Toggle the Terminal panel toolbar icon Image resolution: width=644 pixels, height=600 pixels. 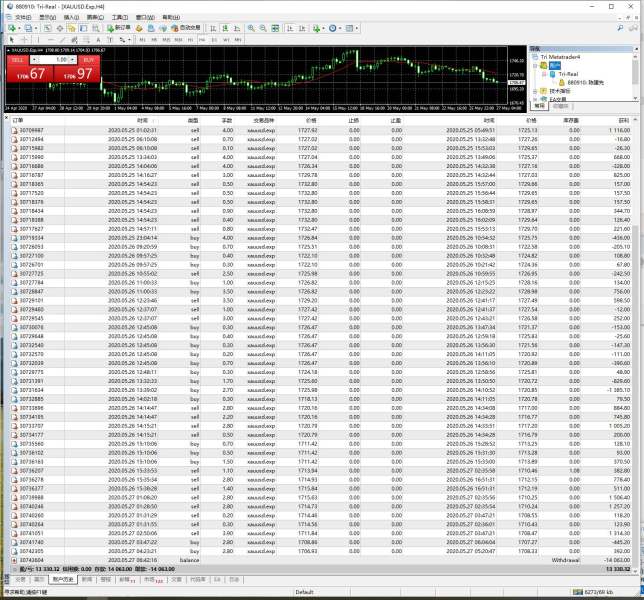pyautogui.click(x=84, y=28)
